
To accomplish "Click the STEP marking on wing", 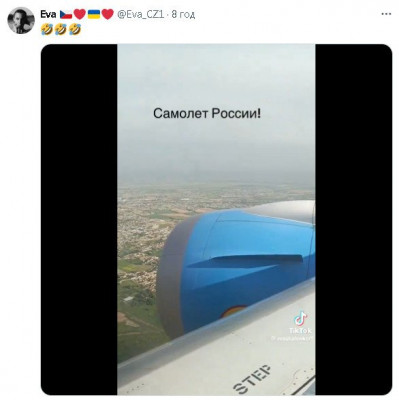I will tap(252, 379).
